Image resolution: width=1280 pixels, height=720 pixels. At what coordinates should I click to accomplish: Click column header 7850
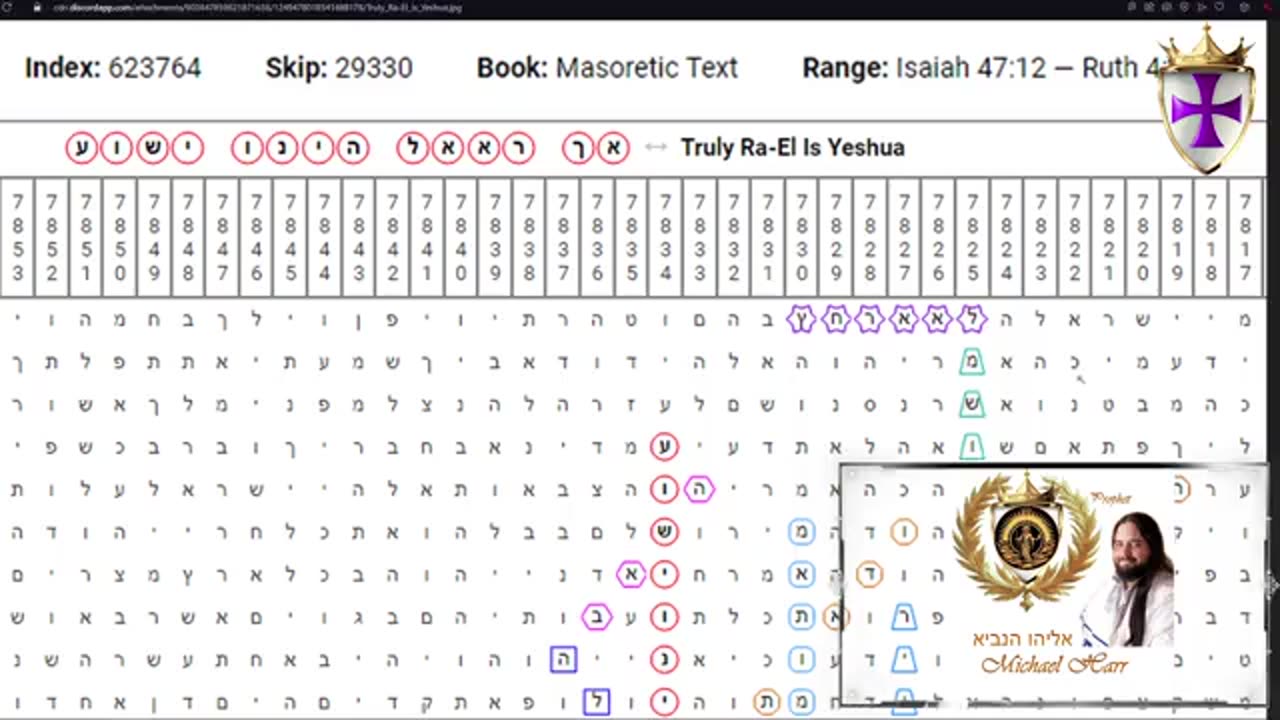click(120, 238)
